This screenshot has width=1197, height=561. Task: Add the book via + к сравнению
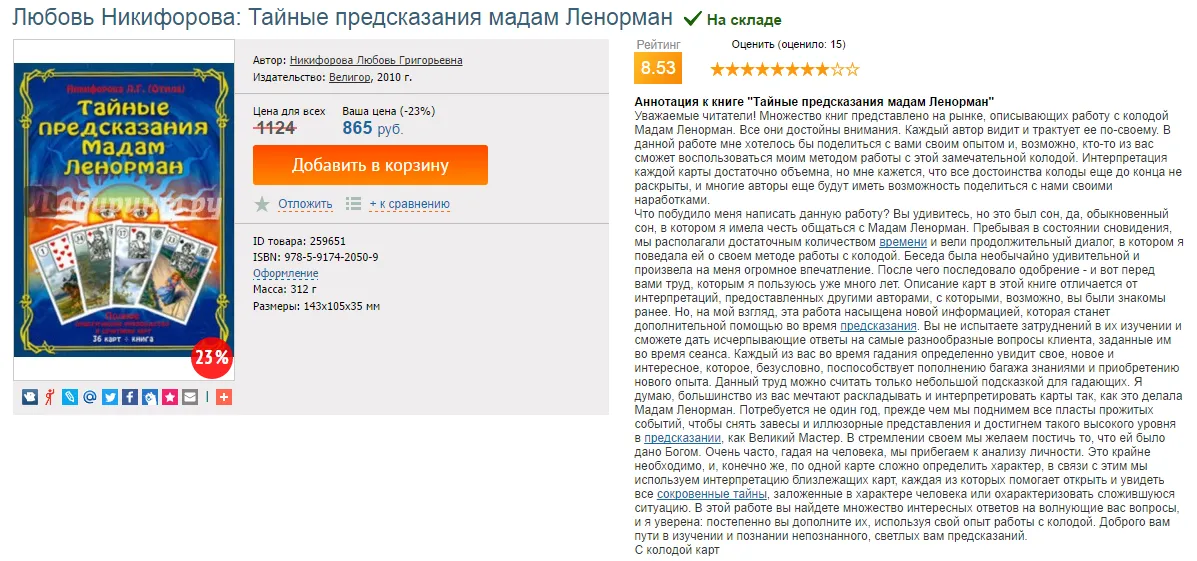click(409, 204)
